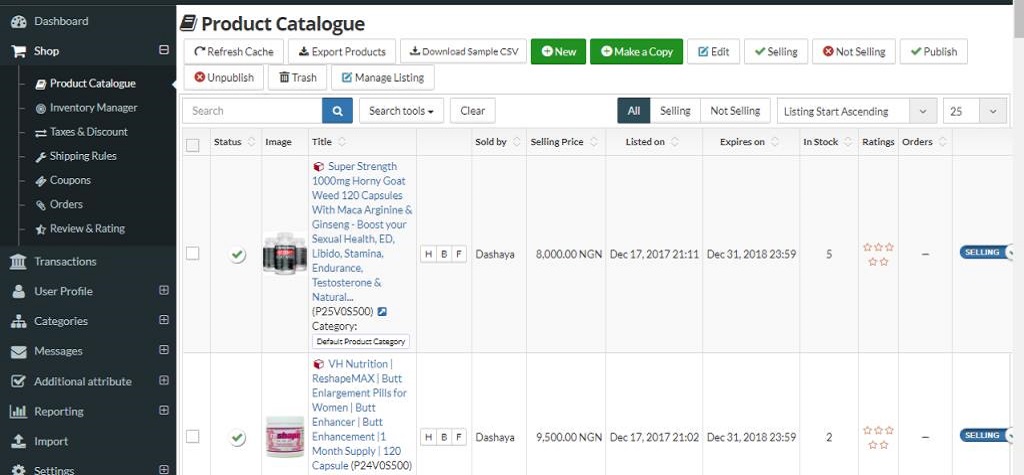Click the Transactions bank icon

tap(18, 262)
